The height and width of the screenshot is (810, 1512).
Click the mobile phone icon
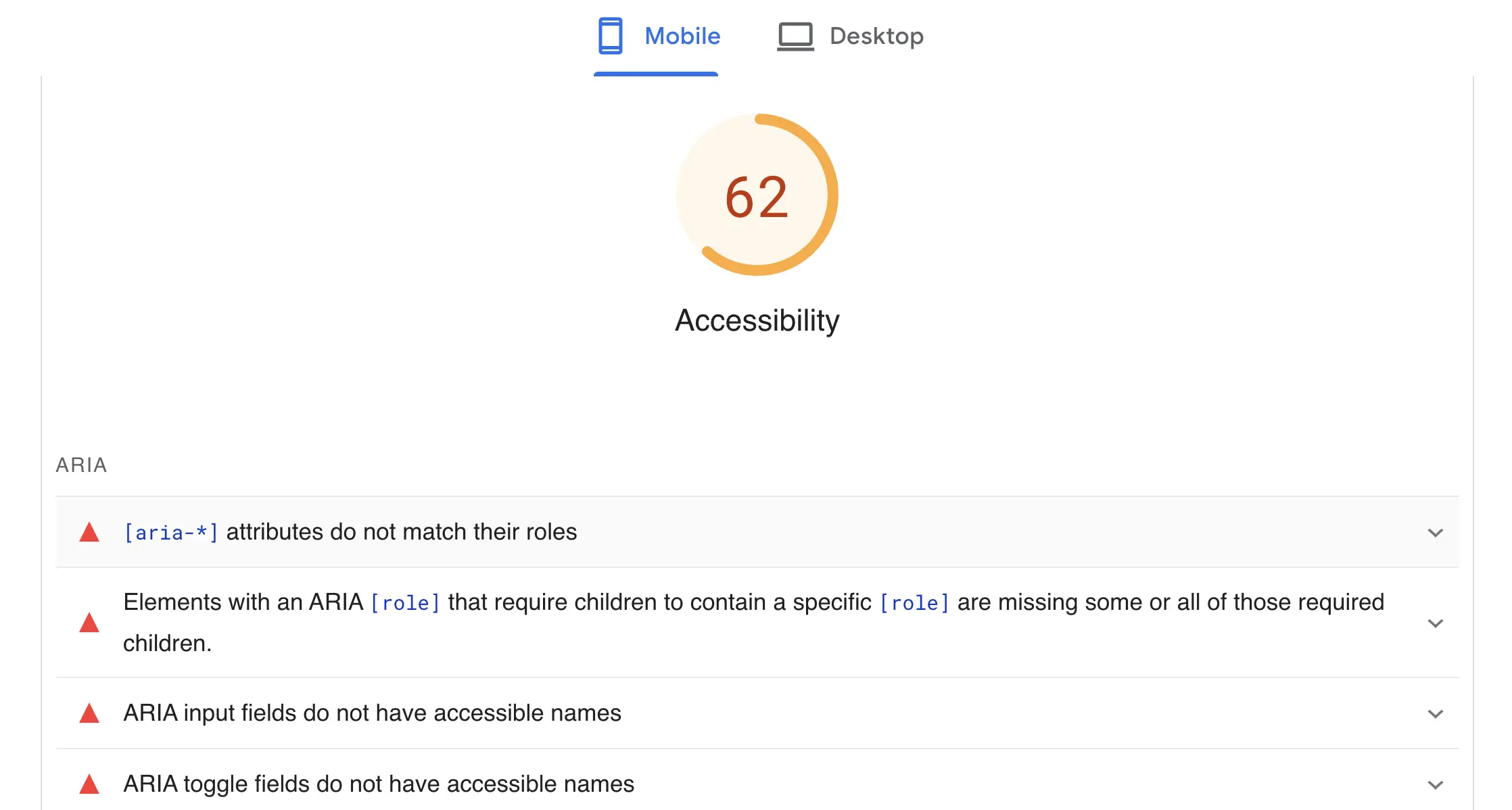coord(610,36)
